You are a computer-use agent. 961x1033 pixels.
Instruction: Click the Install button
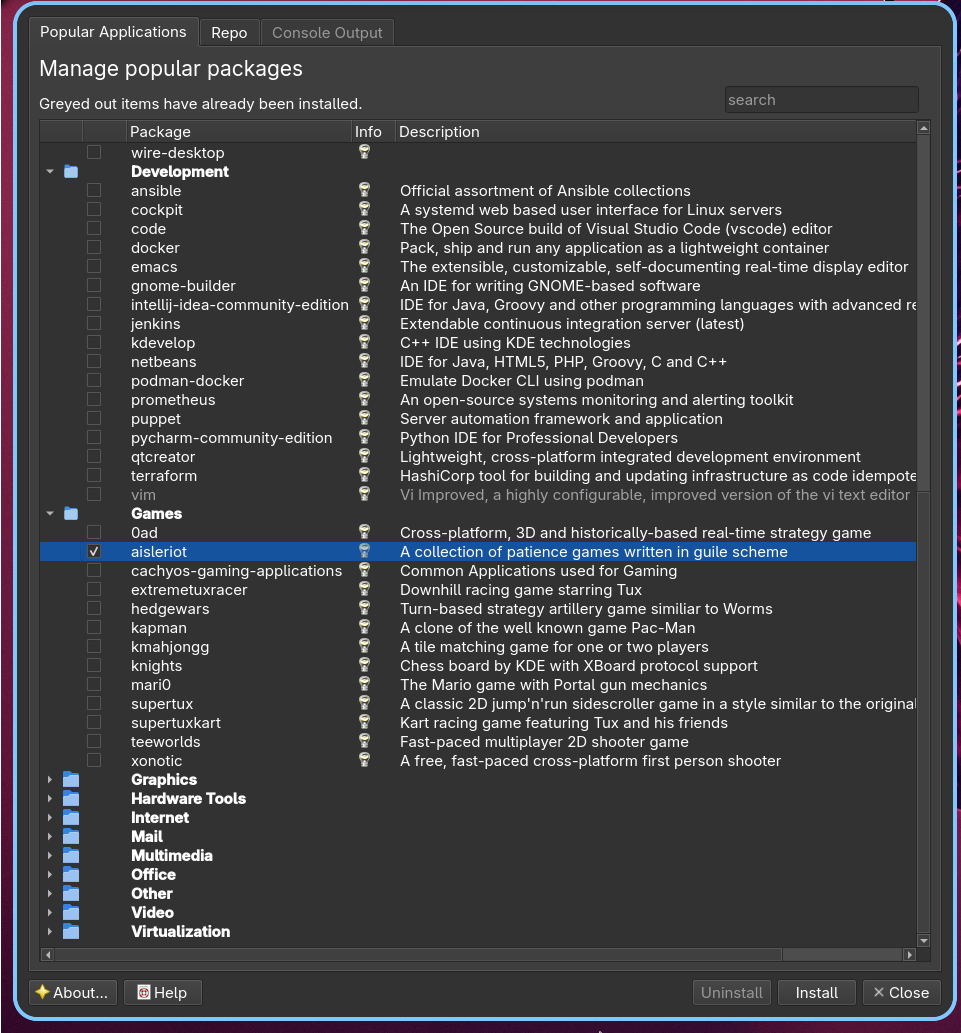(817, 992)
